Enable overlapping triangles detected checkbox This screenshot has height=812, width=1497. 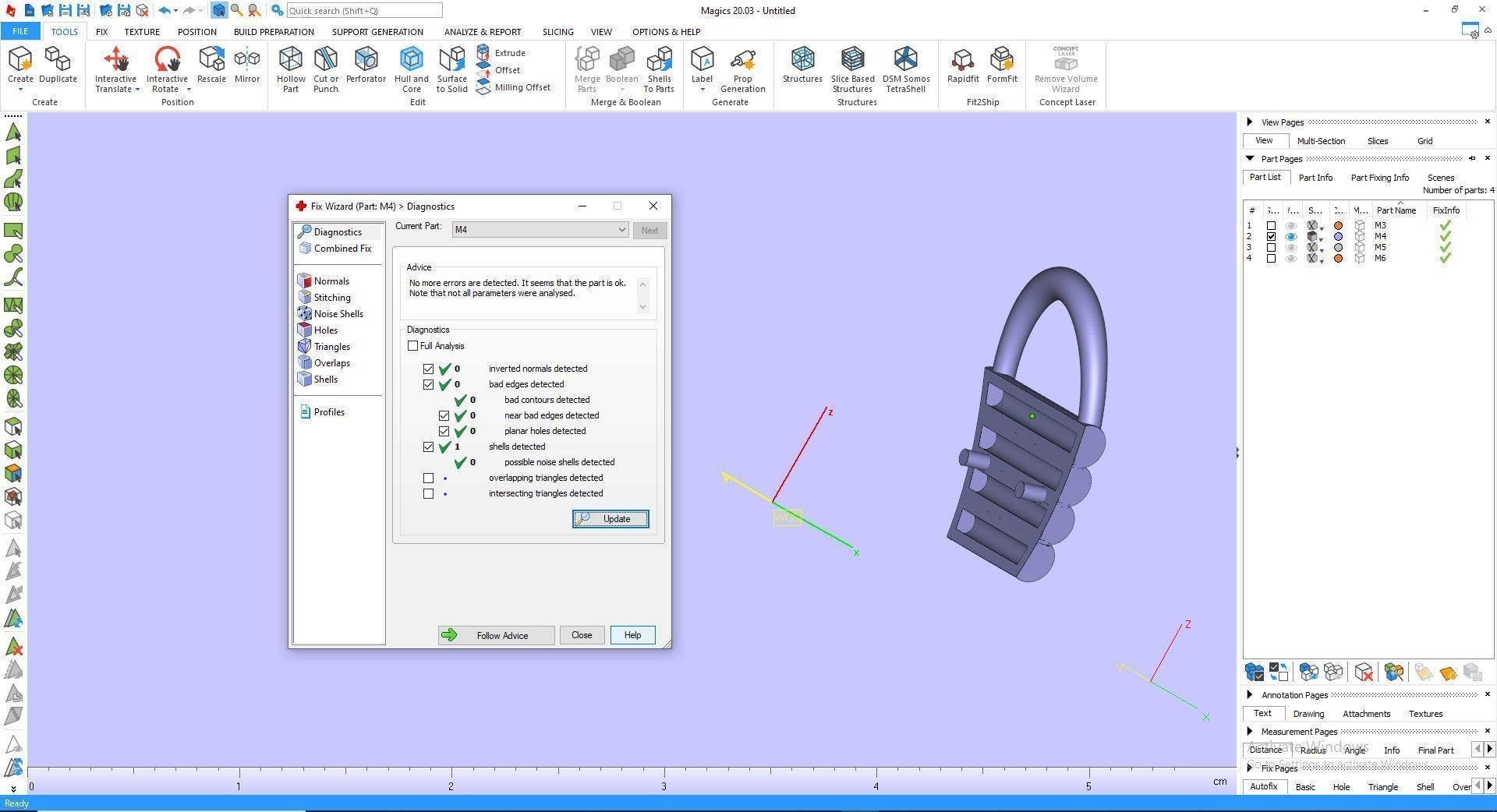click(x=428, y=478)
